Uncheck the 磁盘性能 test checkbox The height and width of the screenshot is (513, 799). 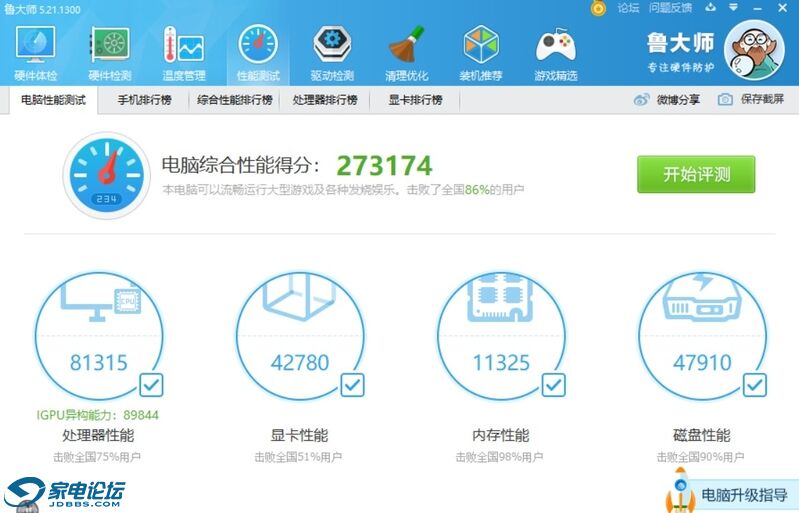click(755, 385)
